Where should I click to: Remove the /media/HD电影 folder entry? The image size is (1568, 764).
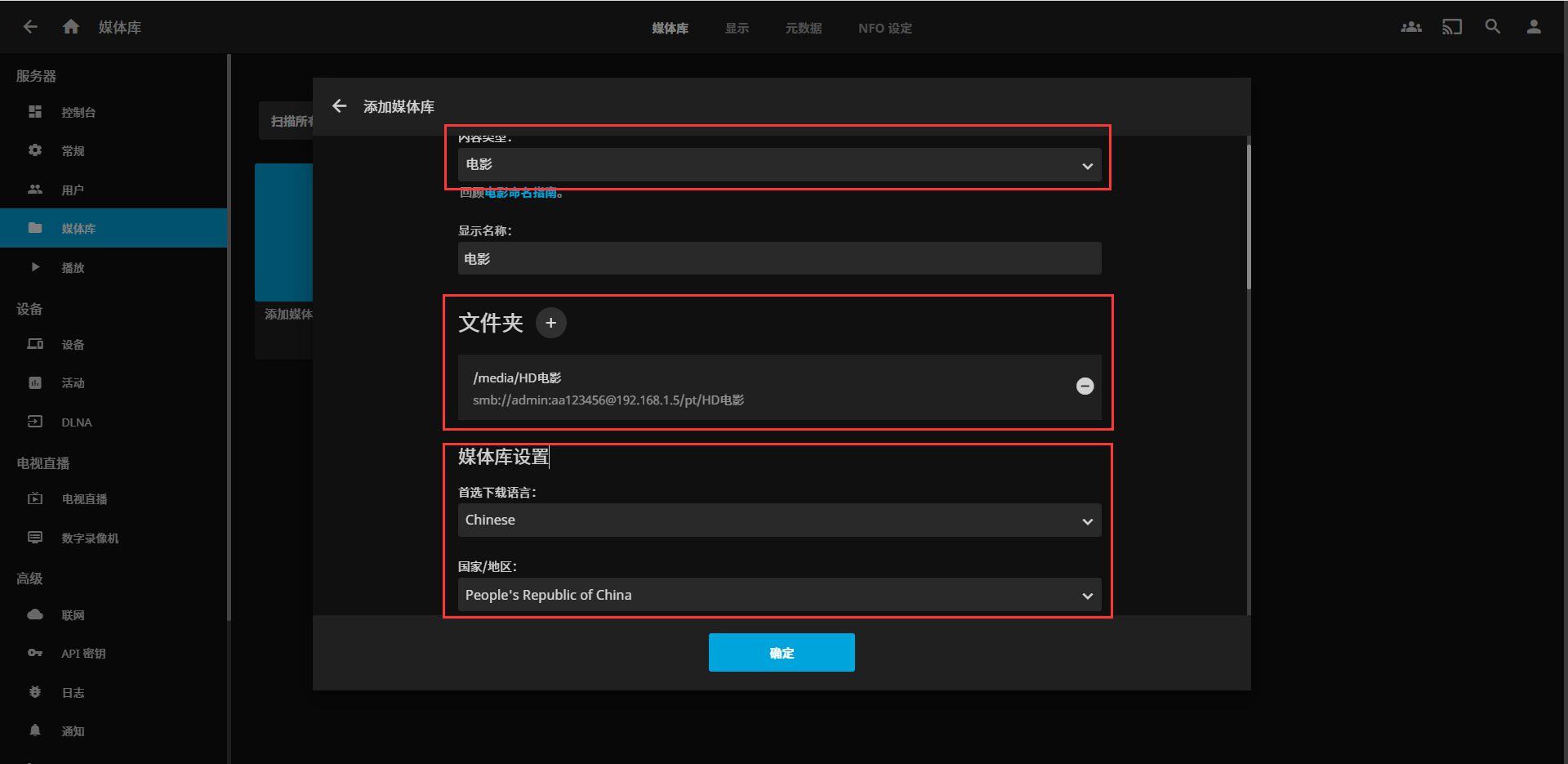[x=1085, y=386]
